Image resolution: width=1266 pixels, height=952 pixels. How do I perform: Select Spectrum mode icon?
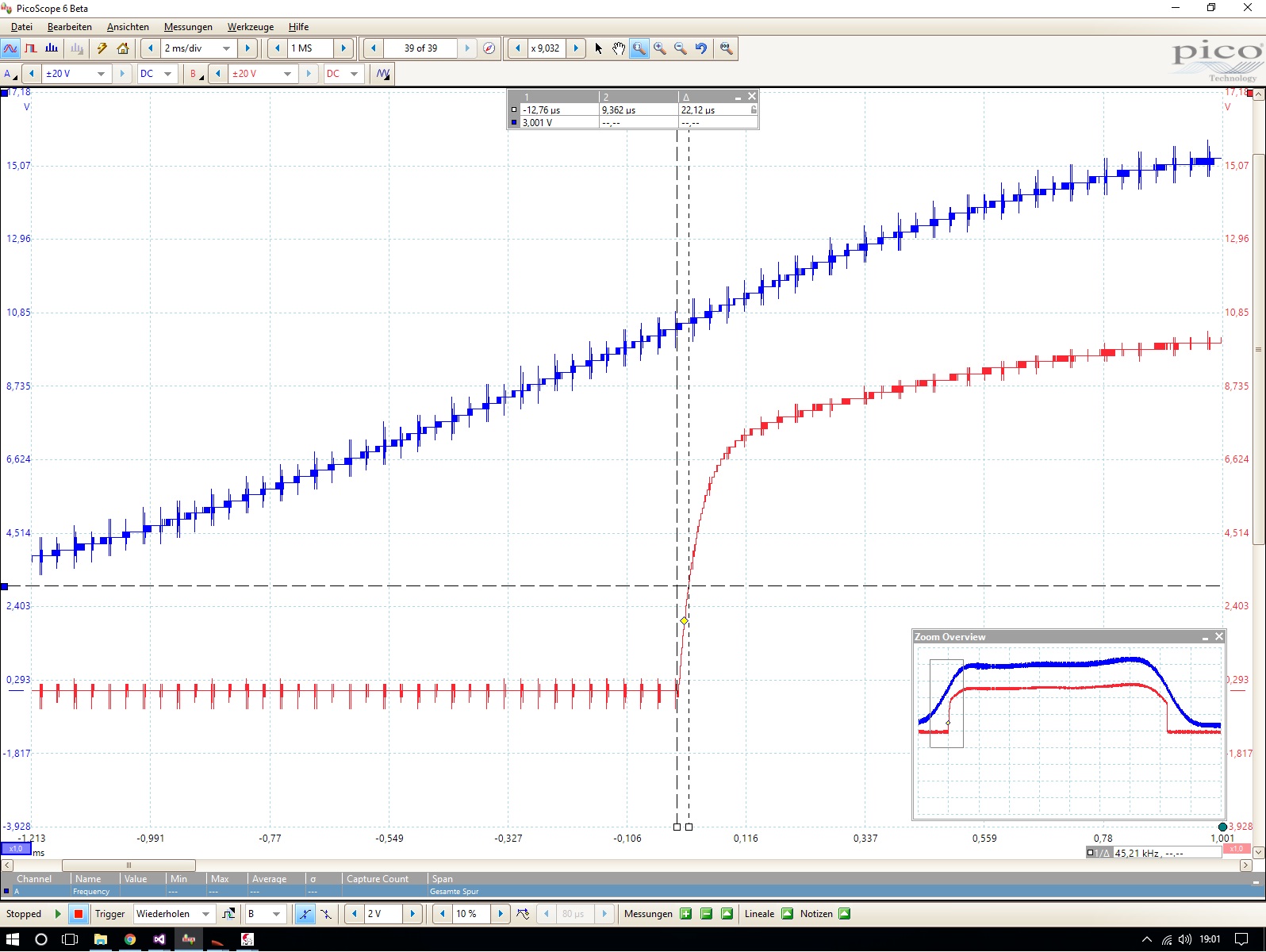(52, 48)
